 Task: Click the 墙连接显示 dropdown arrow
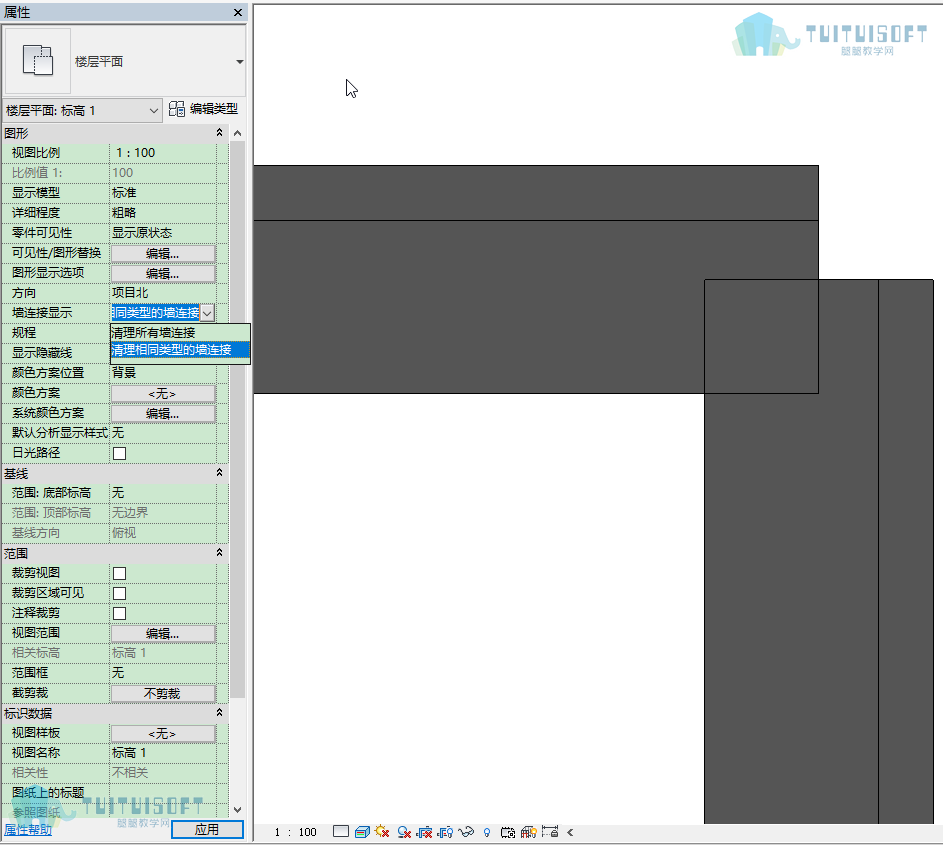(207, 313)
